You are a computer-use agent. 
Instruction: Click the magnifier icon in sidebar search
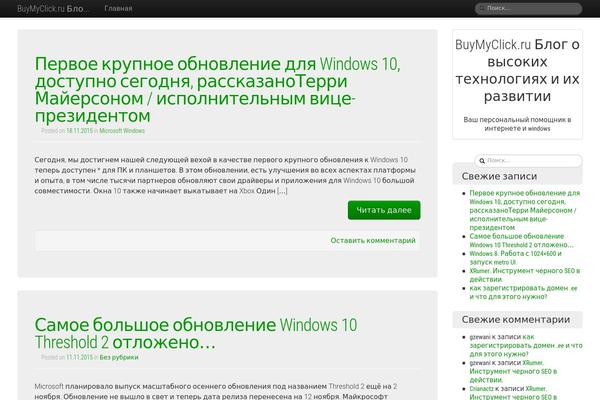pyautogui.click(x=482, y=161)
